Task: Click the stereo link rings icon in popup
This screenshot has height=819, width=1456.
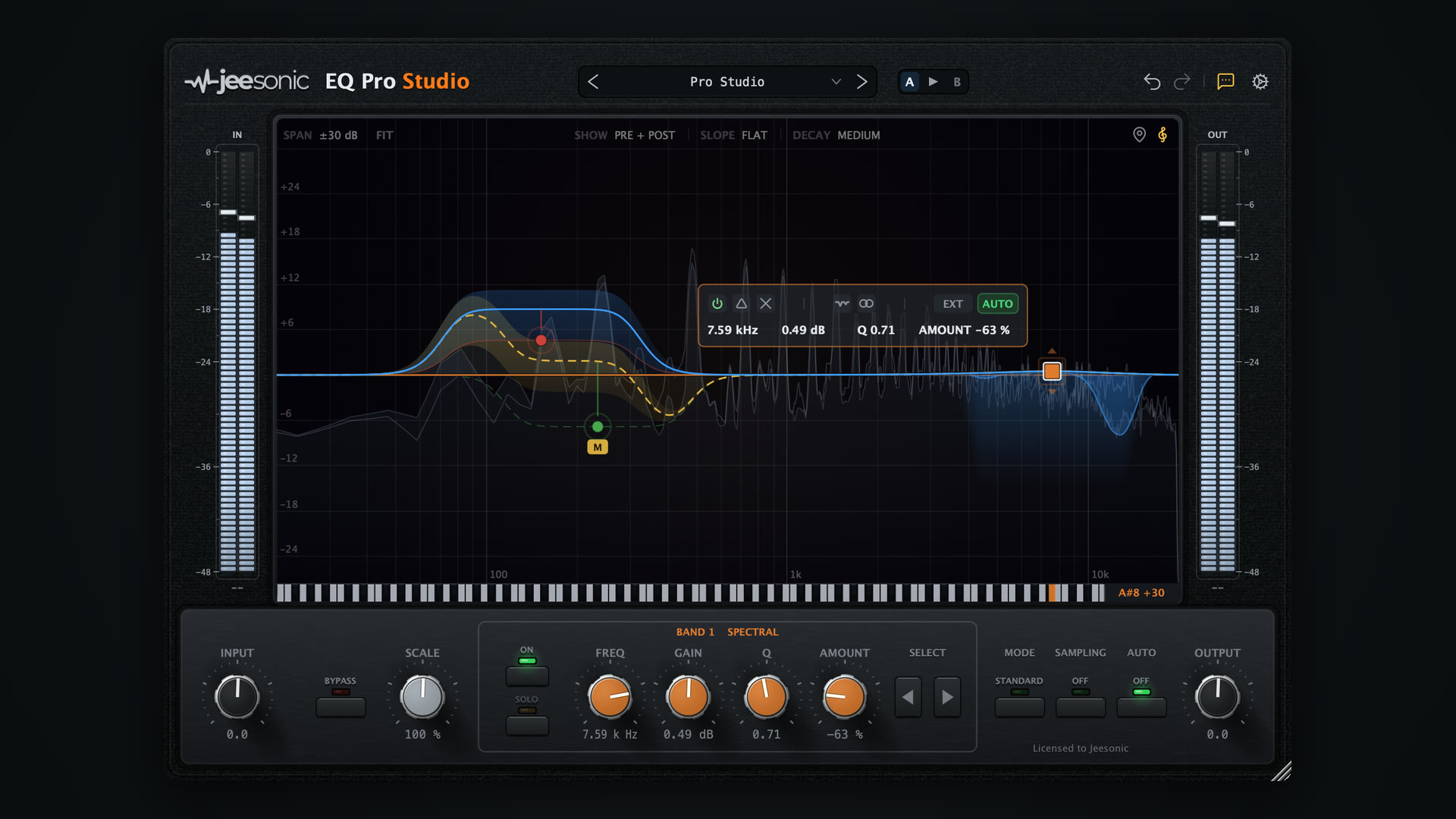Action: point(866,303)
